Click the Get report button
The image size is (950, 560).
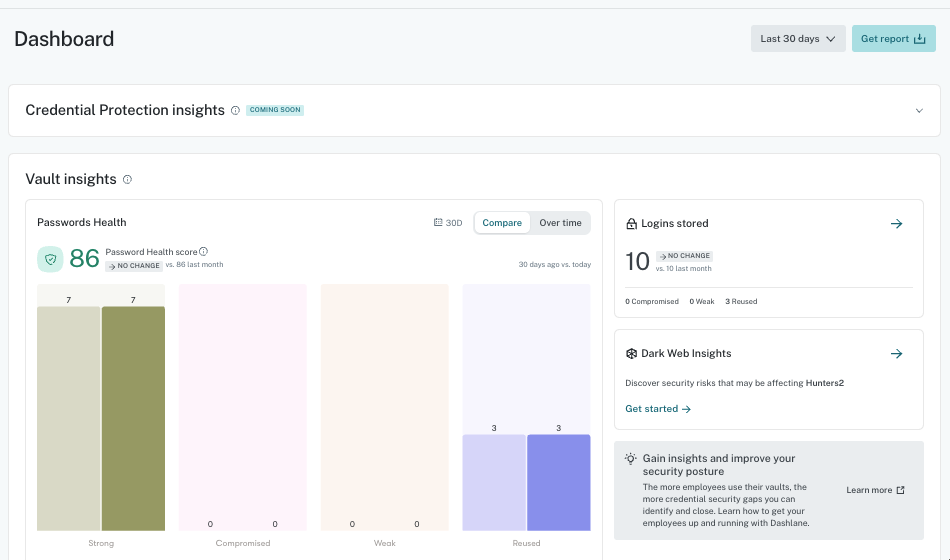(893, 39)
